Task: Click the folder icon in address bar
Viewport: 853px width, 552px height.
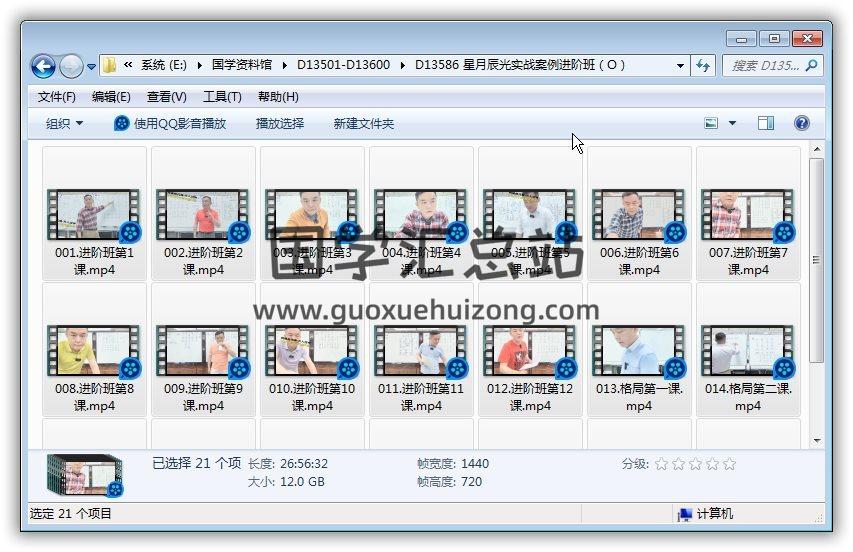Action: pos(109,65)
